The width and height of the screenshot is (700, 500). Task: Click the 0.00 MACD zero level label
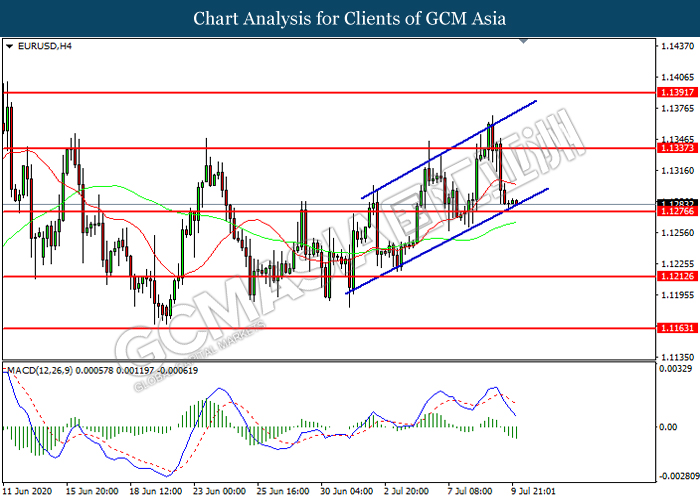click(670, 428)
